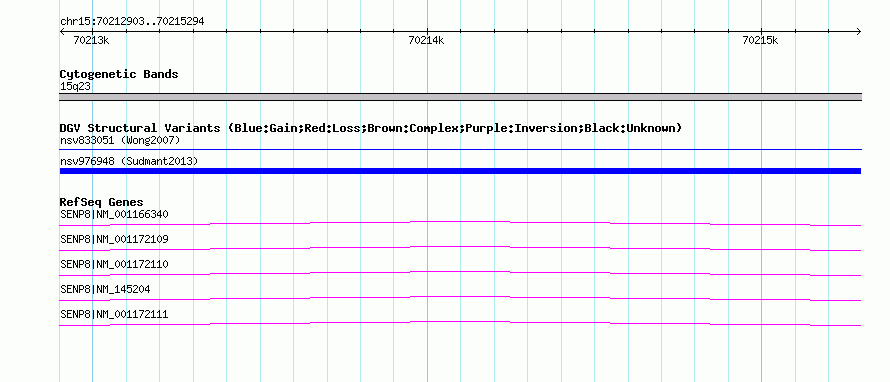Click magenta intron line under NM_145204
Image resolution: width=890 pixels, height=382 pixels.
tap(460, 296)
